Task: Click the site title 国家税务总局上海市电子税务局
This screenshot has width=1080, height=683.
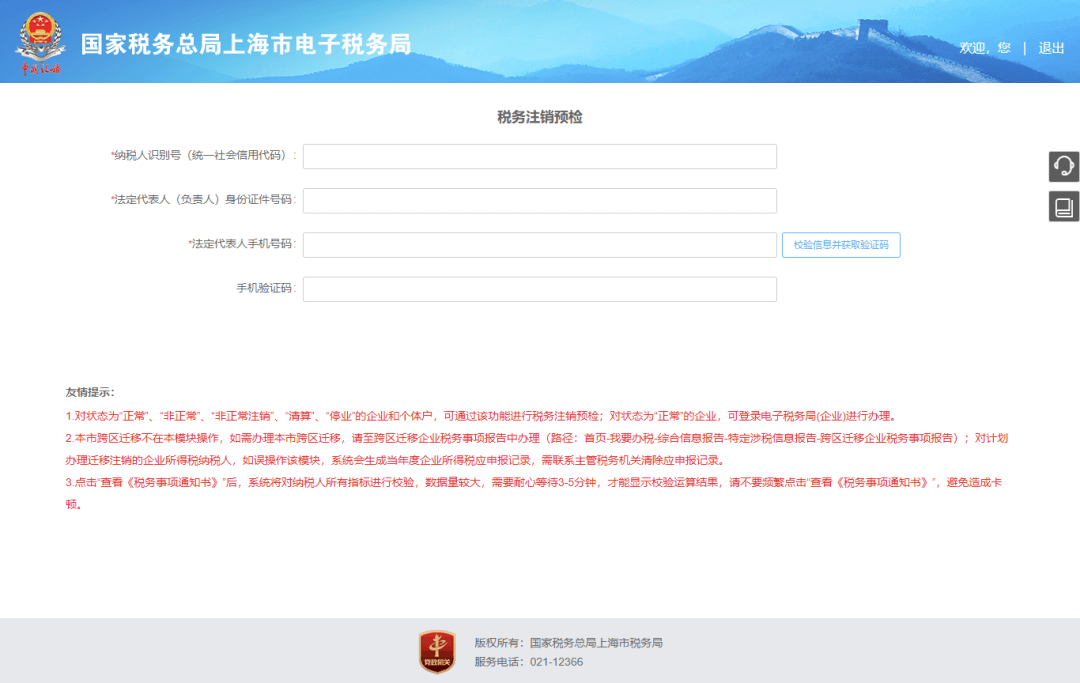Action: (245, 44)
